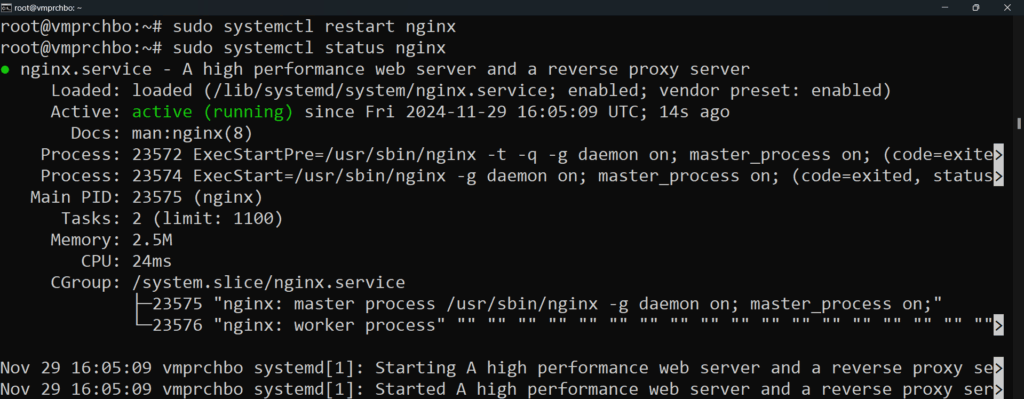This screenshot has width=1024, height=399.
Task: Click the vertical scrollbar thumb
Action: (x=1019, y=123)
